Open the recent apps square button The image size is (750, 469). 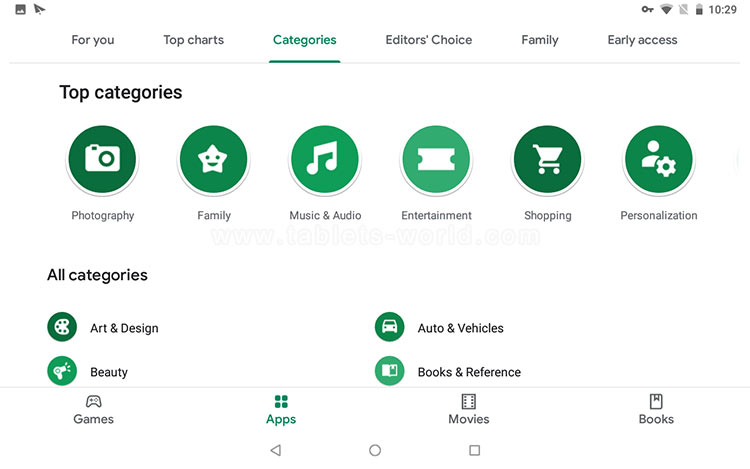[x=475, y=450]
